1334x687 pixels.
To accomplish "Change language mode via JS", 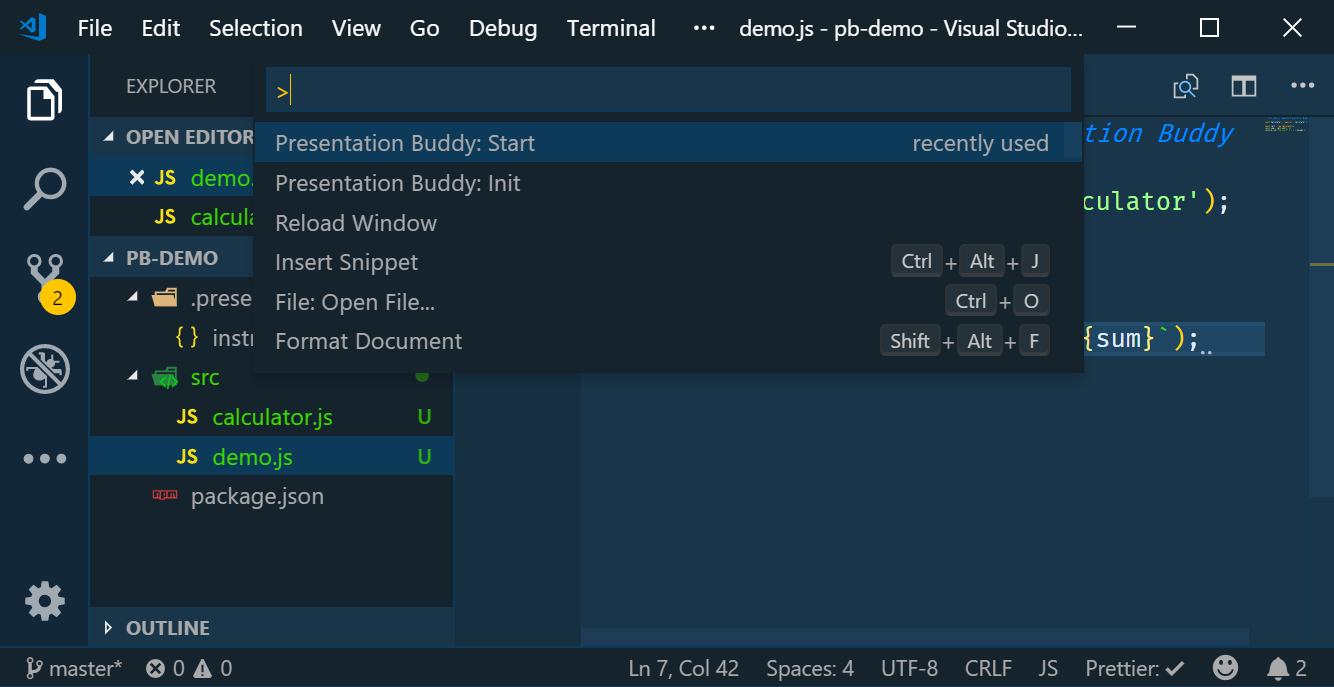I will point(1048,668).
